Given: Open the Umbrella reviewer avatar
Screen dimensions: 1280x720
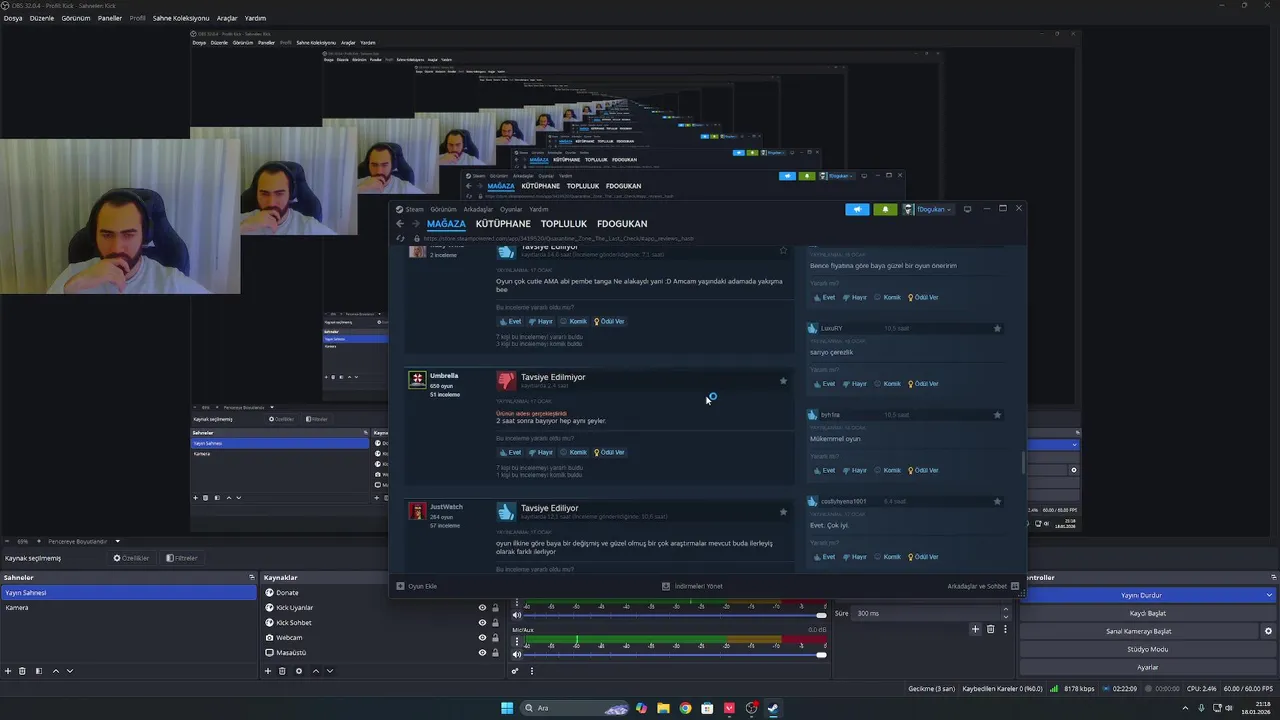Looking at the screenshot, I should point(418,380).
